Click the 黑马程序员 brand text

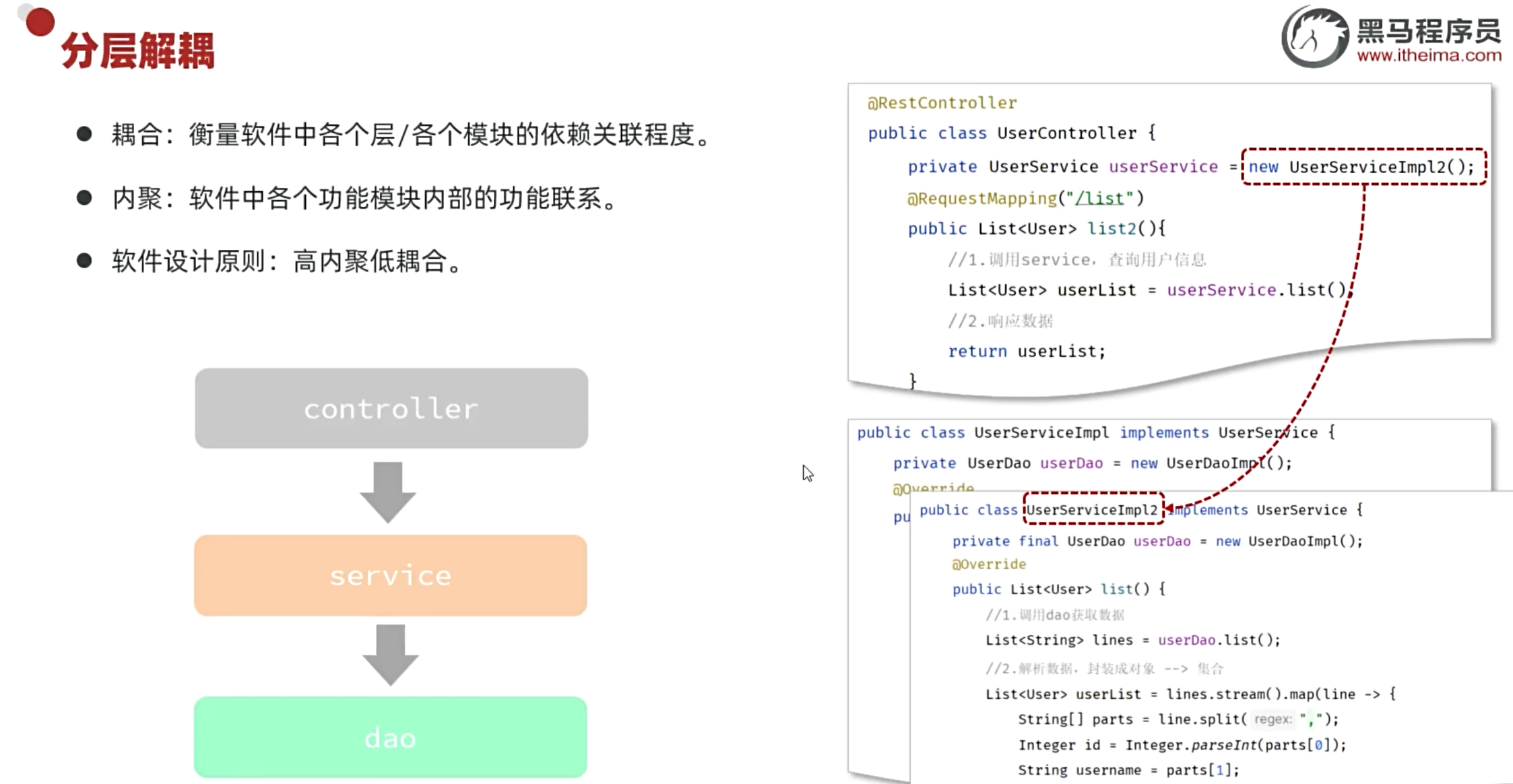click(1429, 30)
